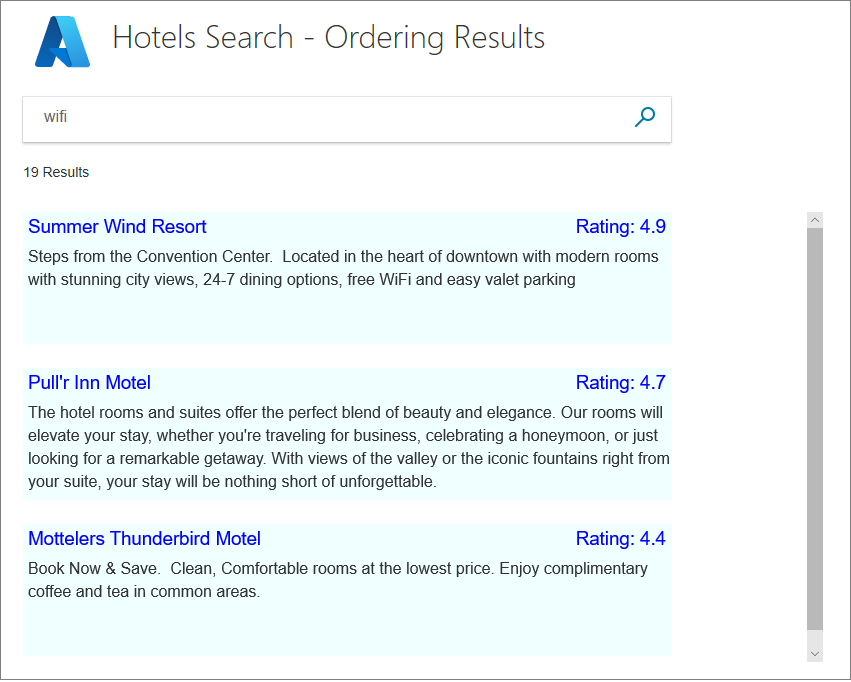This screenshot has width=851, height=682.
Task: Click the scrollbar down arrow
Action: tap(815, 651)
